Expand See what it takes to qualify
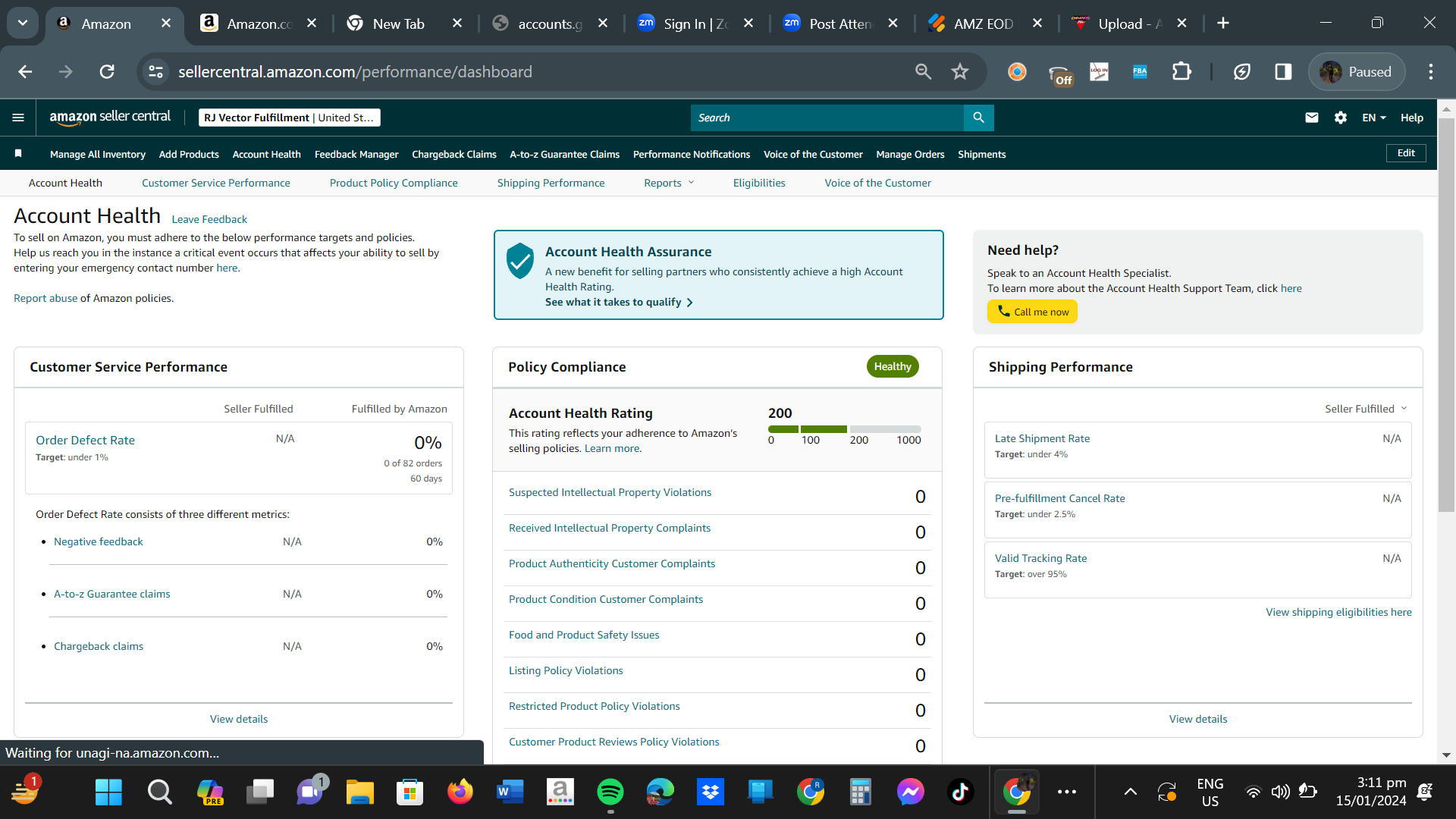 coord(619,302)
